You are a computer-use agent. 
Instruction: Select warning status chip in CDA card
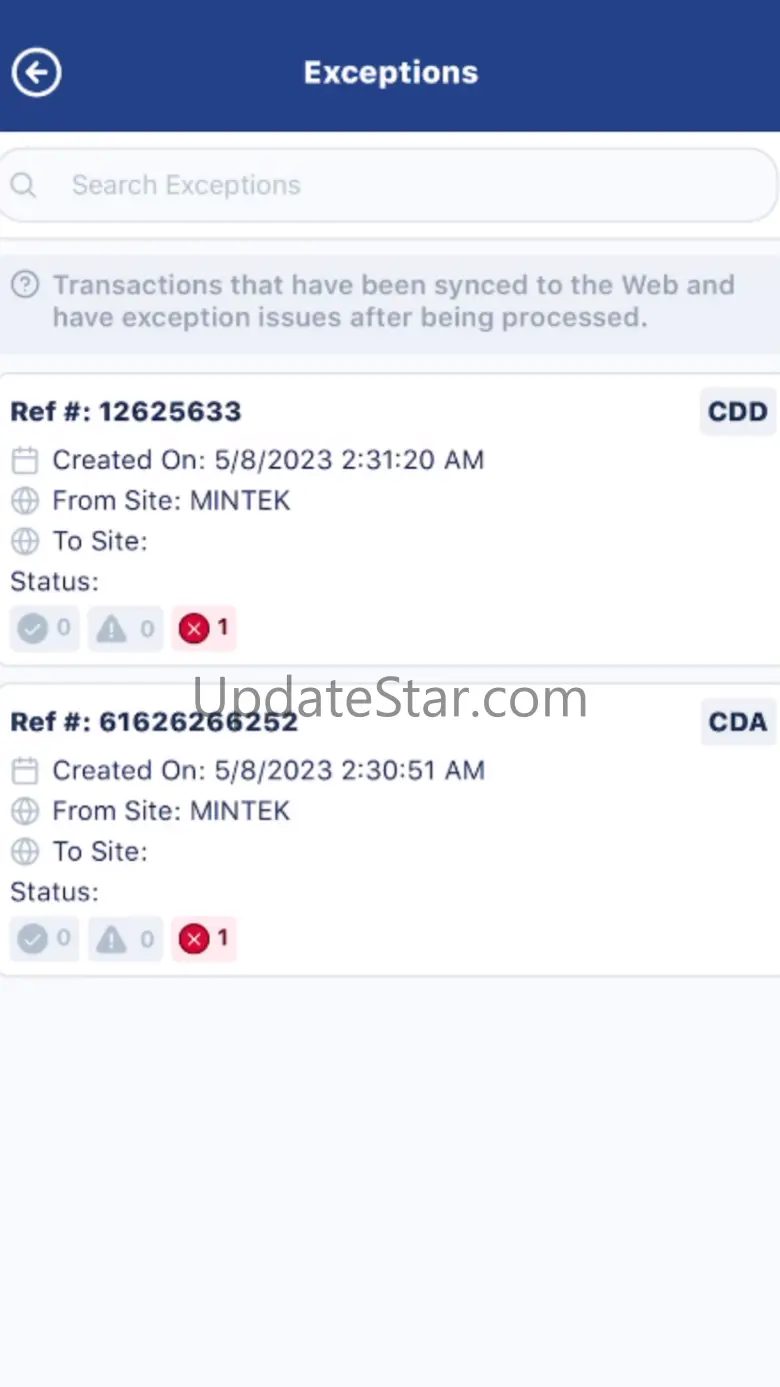[x=126, y=938]
